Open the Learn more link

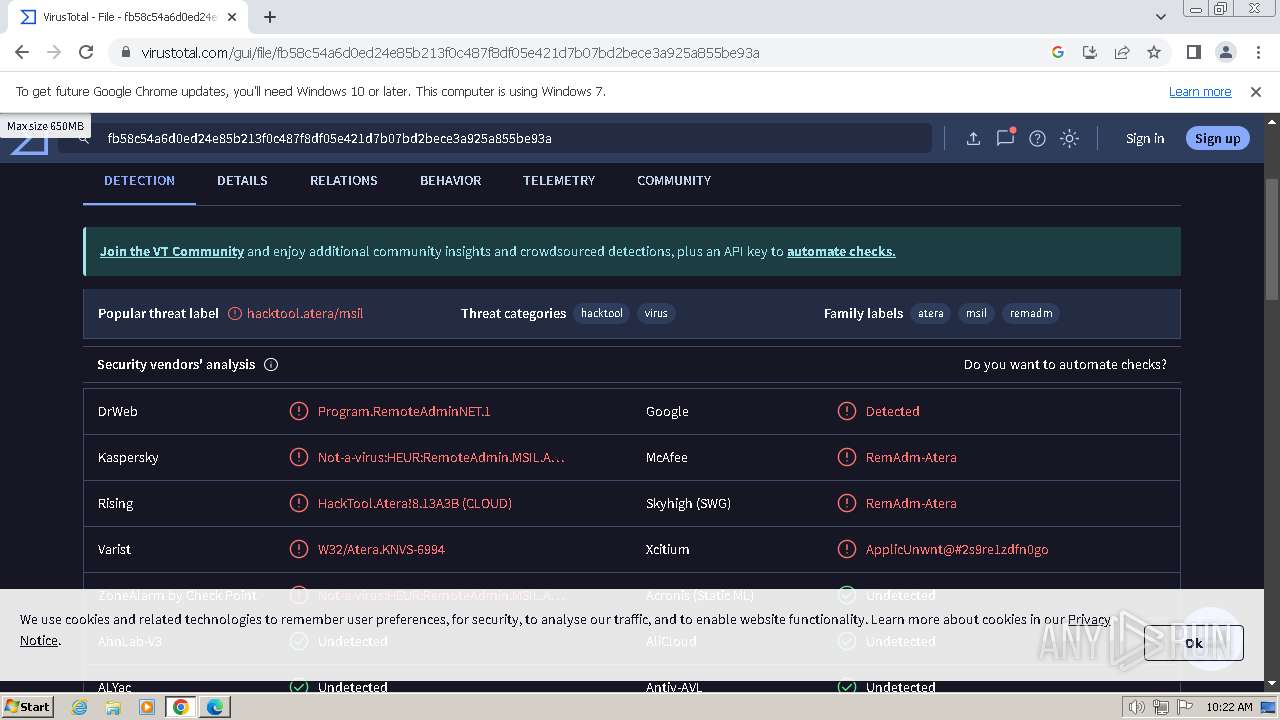(x=1200, y=92)
